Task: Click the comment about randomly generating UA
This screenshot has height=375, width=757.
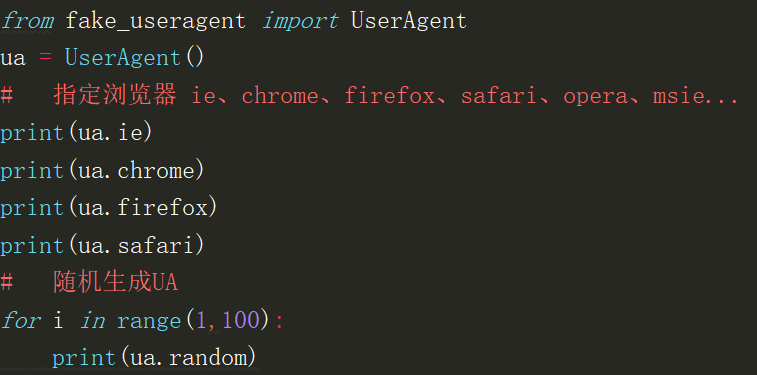Action: (89, 283)
